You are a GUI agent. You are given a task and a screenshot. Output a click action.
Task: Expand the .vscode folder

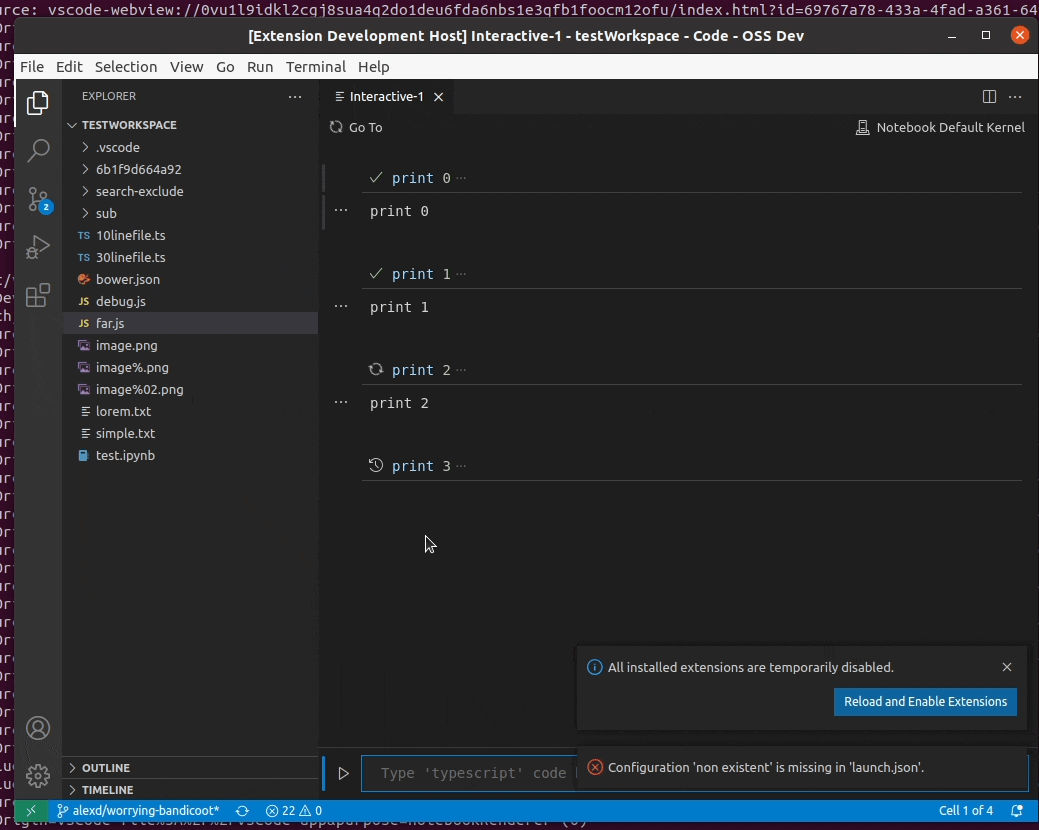pos(190,147)
